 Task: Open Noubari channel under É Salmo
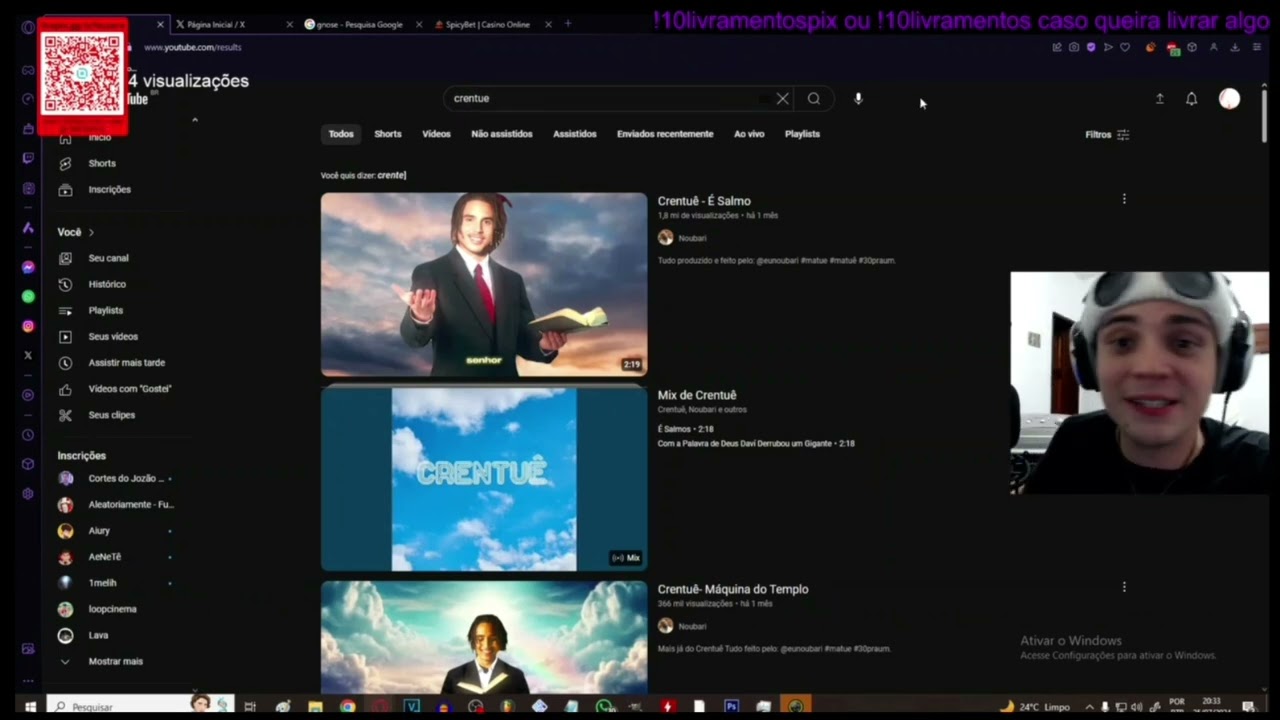692,238
